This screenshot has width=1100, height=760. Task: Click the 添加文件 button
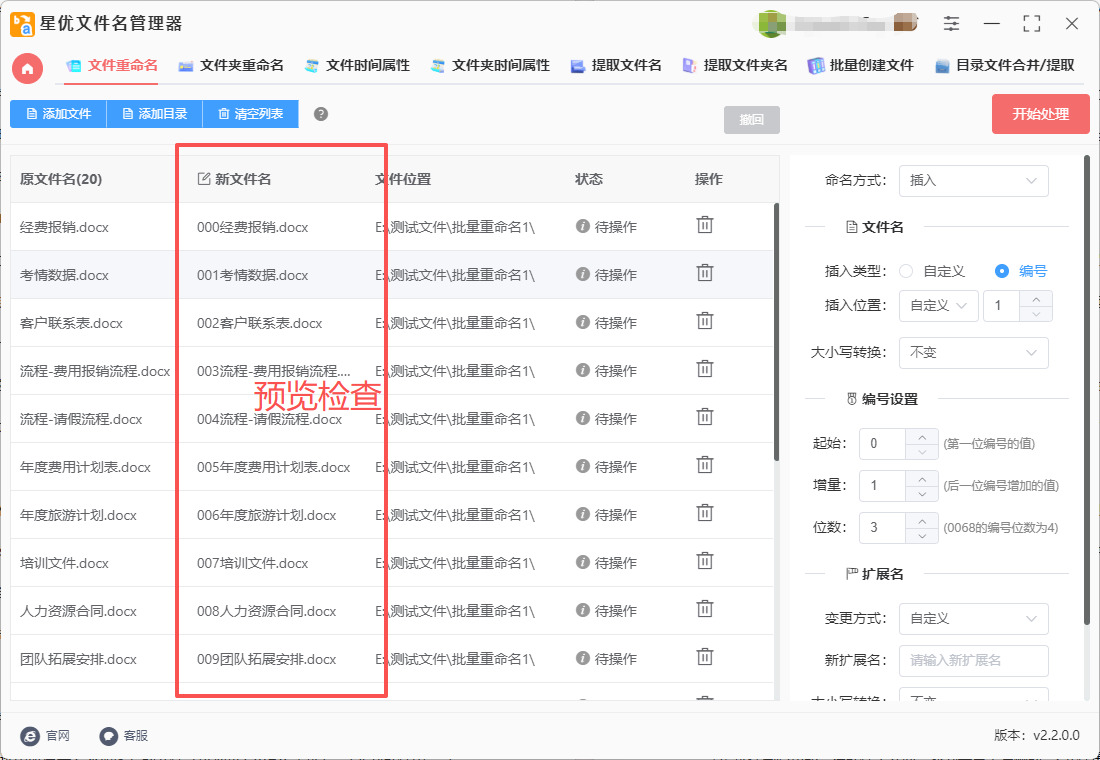point(58,114)
